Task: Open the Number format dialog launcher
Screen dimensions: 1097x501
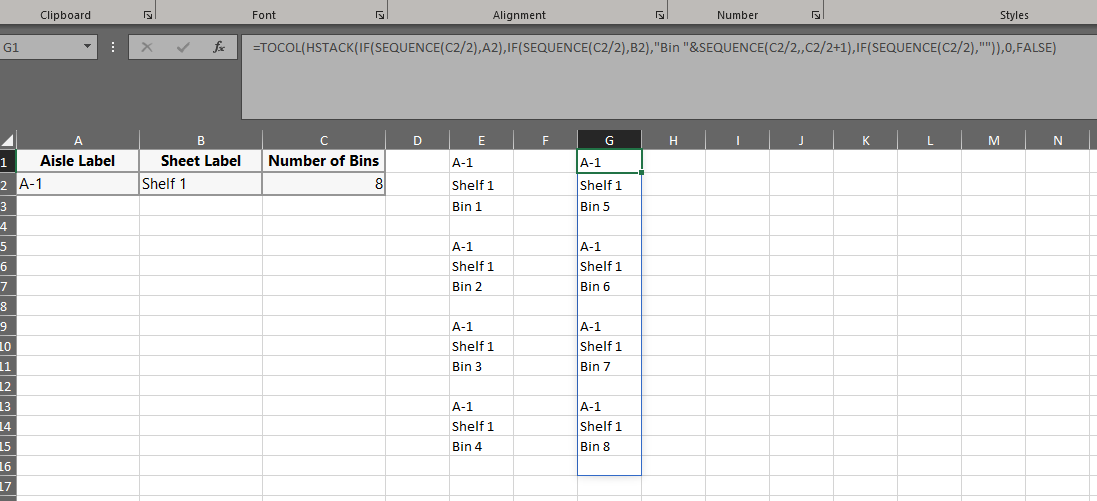Action: 816,15
